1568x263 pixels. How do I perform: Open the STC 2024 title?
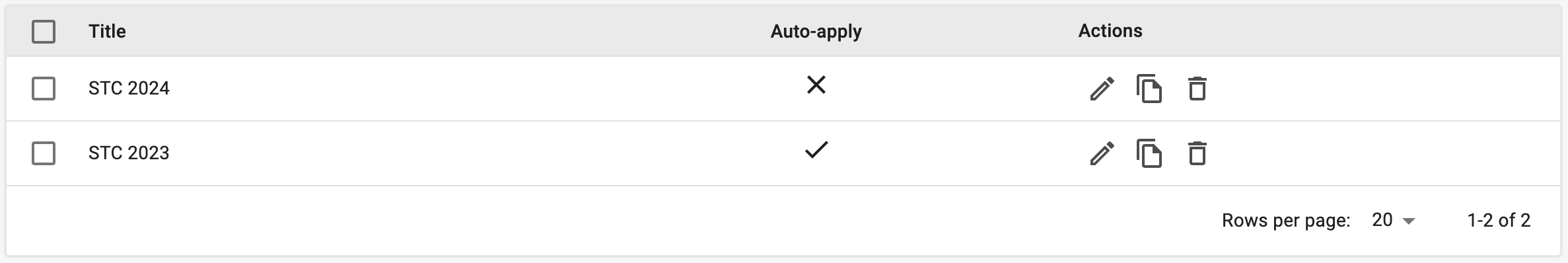coord(129,89)
